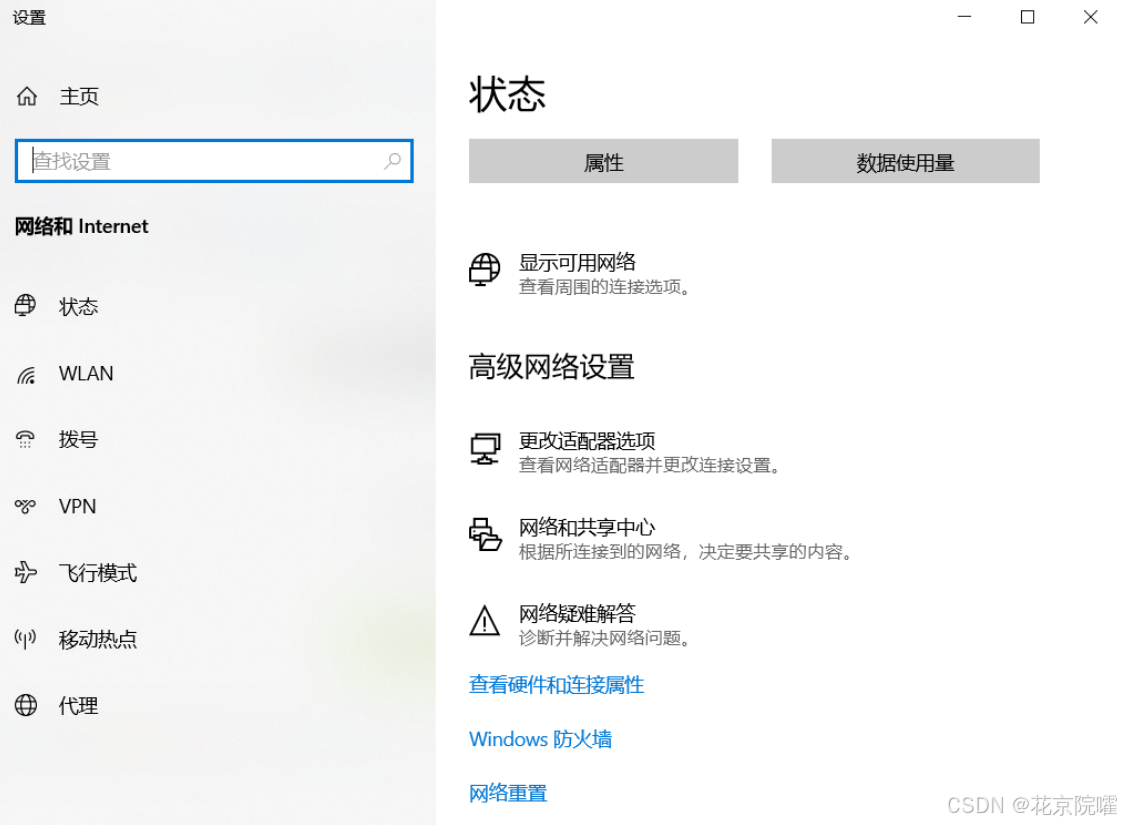The width and height of the screenshot is (1121, 825).
Task: Click the 飞行模式 airplane icon
Action: click(26, 572)
